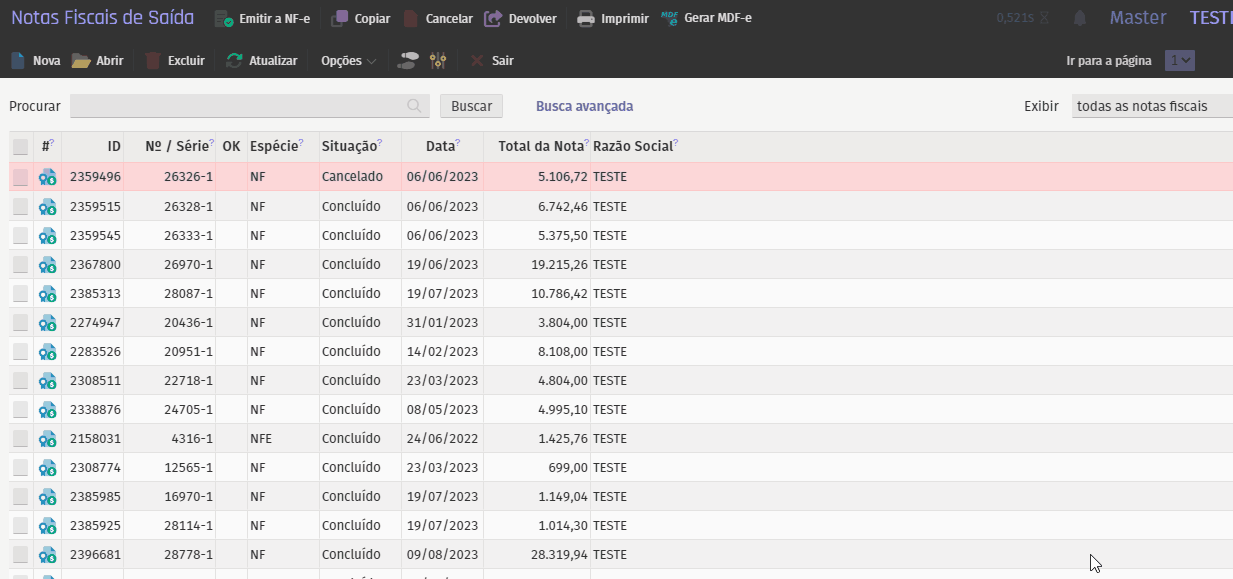
Task: Click the total 19.215,26 cell
Action: [x=559, y=264]
